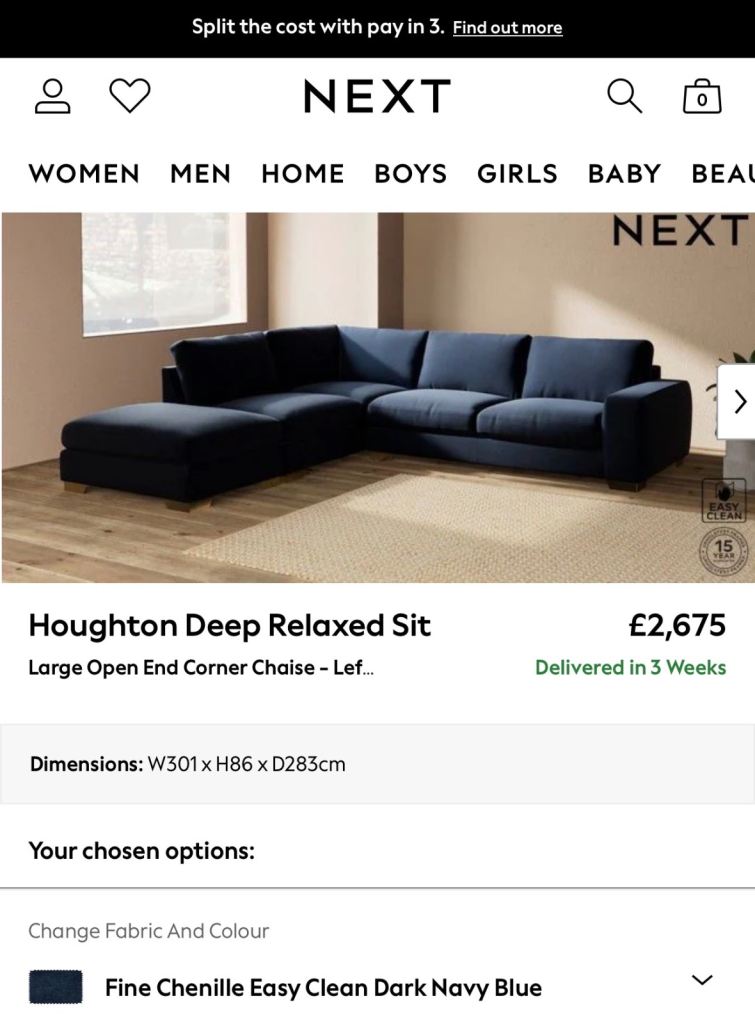Click the 15 Year guarantee badge
Screen dimensions: 755x1024
click(724, 551)
